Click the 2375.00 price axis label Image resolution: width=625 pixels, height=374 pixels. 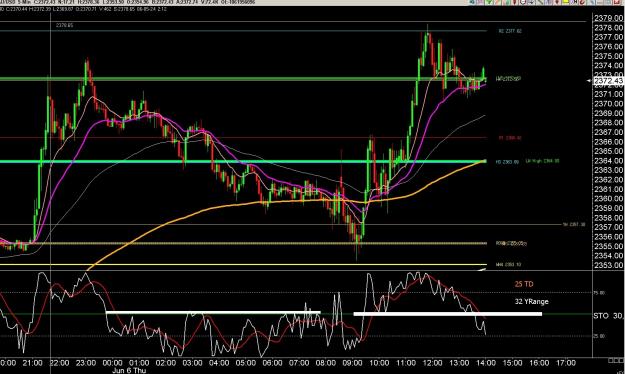tap(608, 56)
